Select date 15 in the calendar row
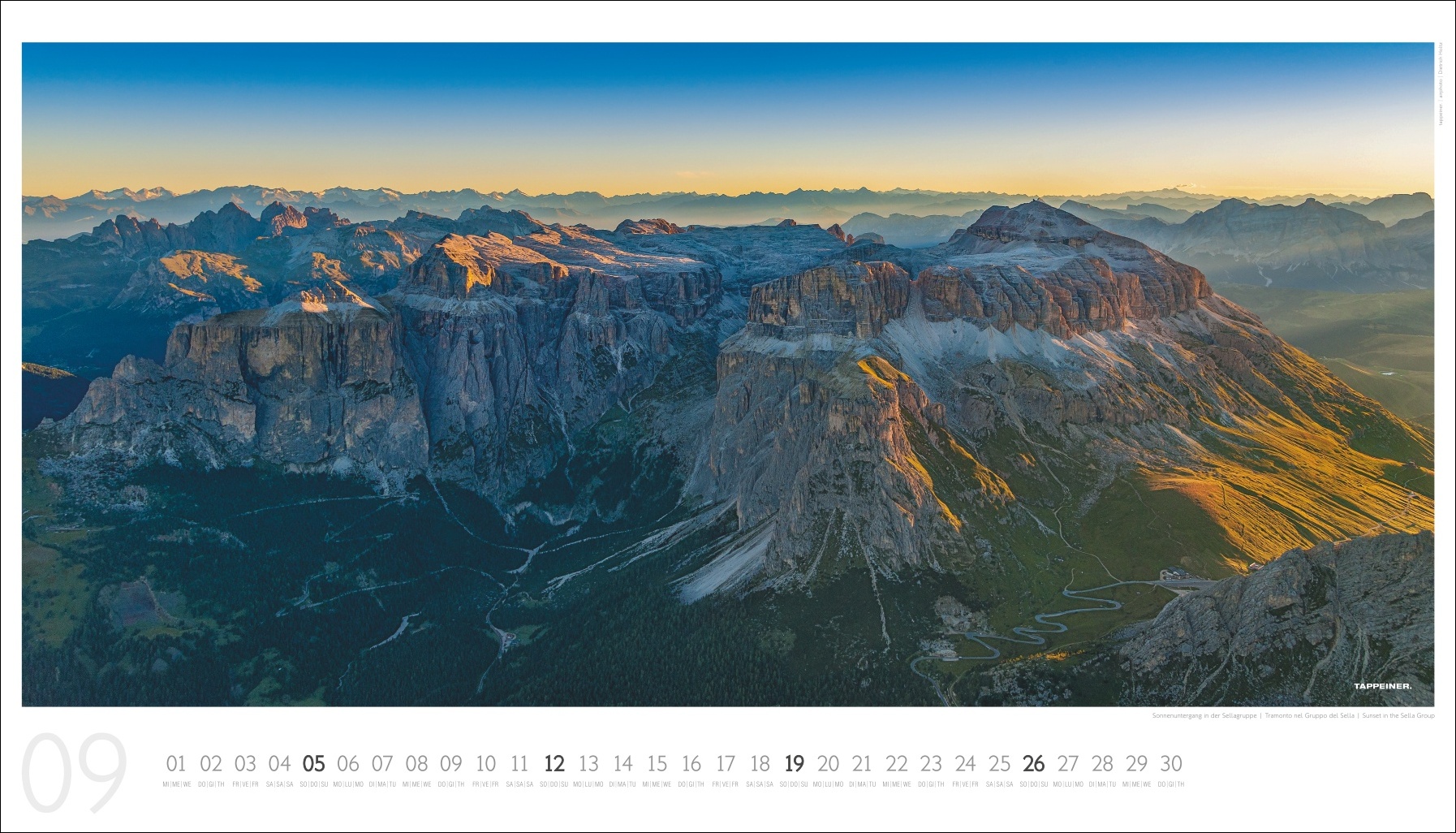Screen dimensions: 1456x833 coord(657,764)
